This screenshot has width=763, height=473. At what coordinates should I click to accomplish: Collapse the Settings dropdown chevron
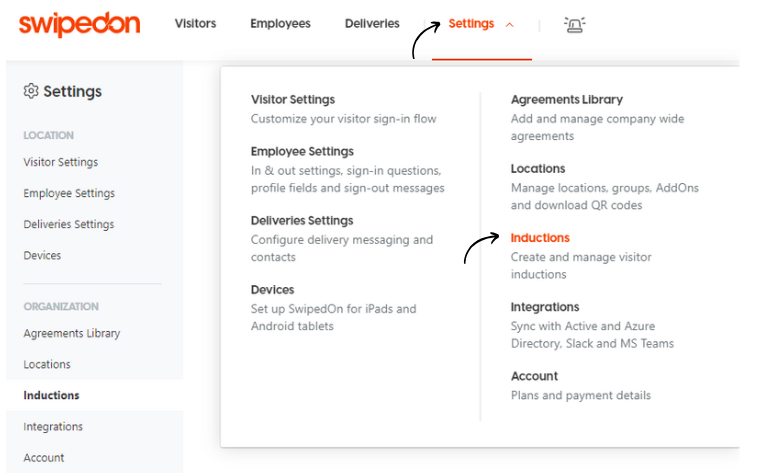(x=510, y=25)
